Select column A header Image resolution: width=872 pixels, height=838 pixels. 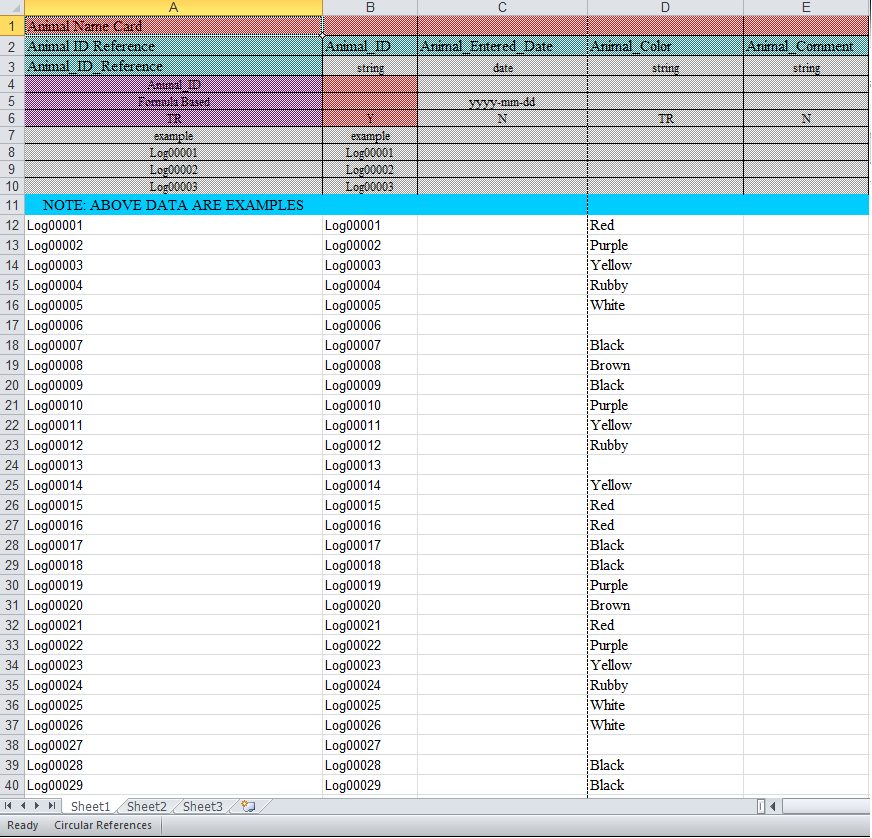pos(174,8)
